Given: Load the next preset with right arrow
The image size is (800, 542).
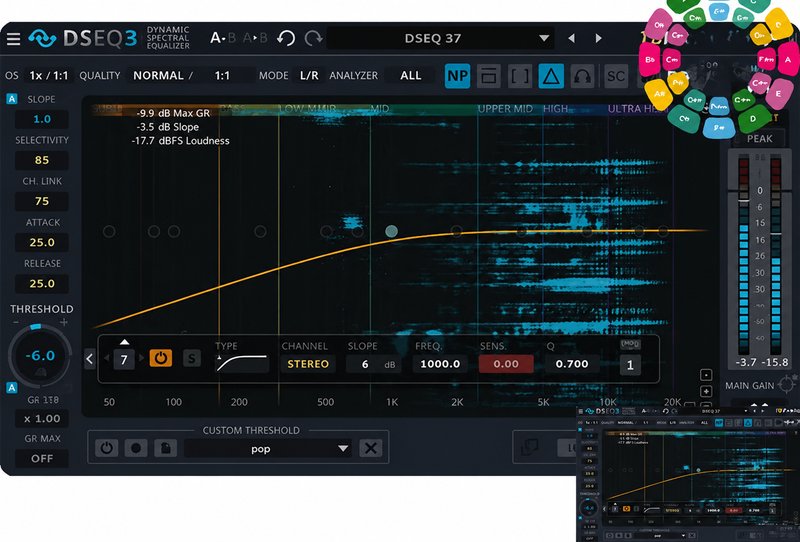Looking at the screenshot, I should point(598,38).
